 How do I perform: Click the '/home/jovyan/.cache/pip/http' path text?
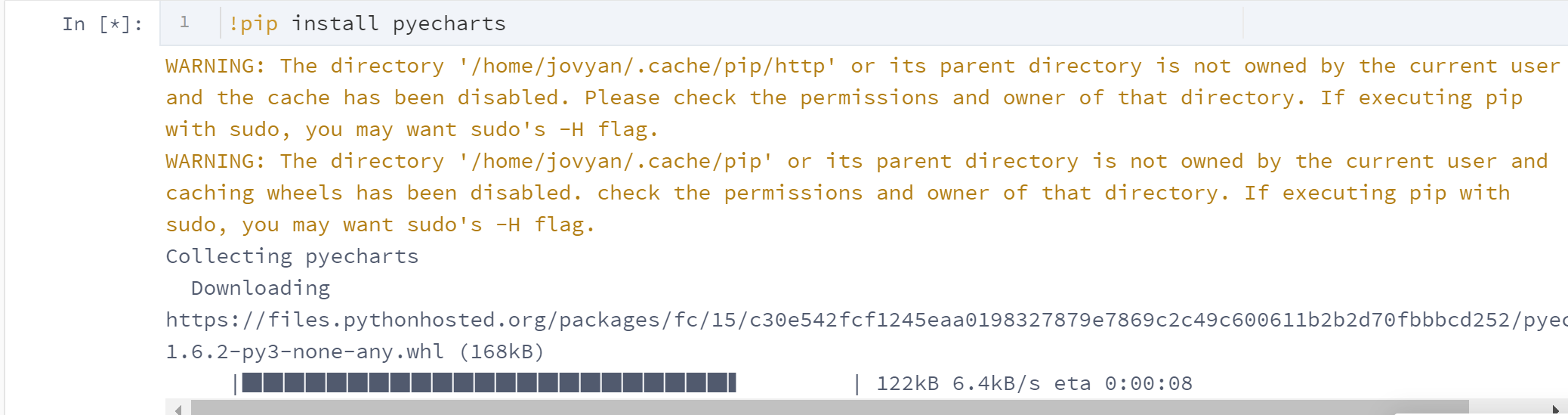[x=647, y=66]
